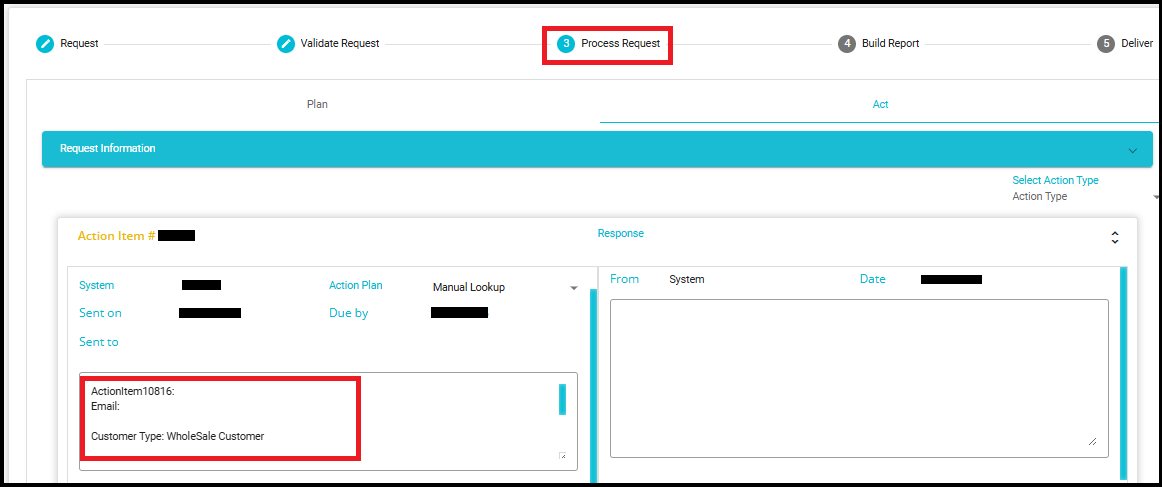Open the Process Request step label
This screenshot has width=1162, height=487.
[620, 44]
